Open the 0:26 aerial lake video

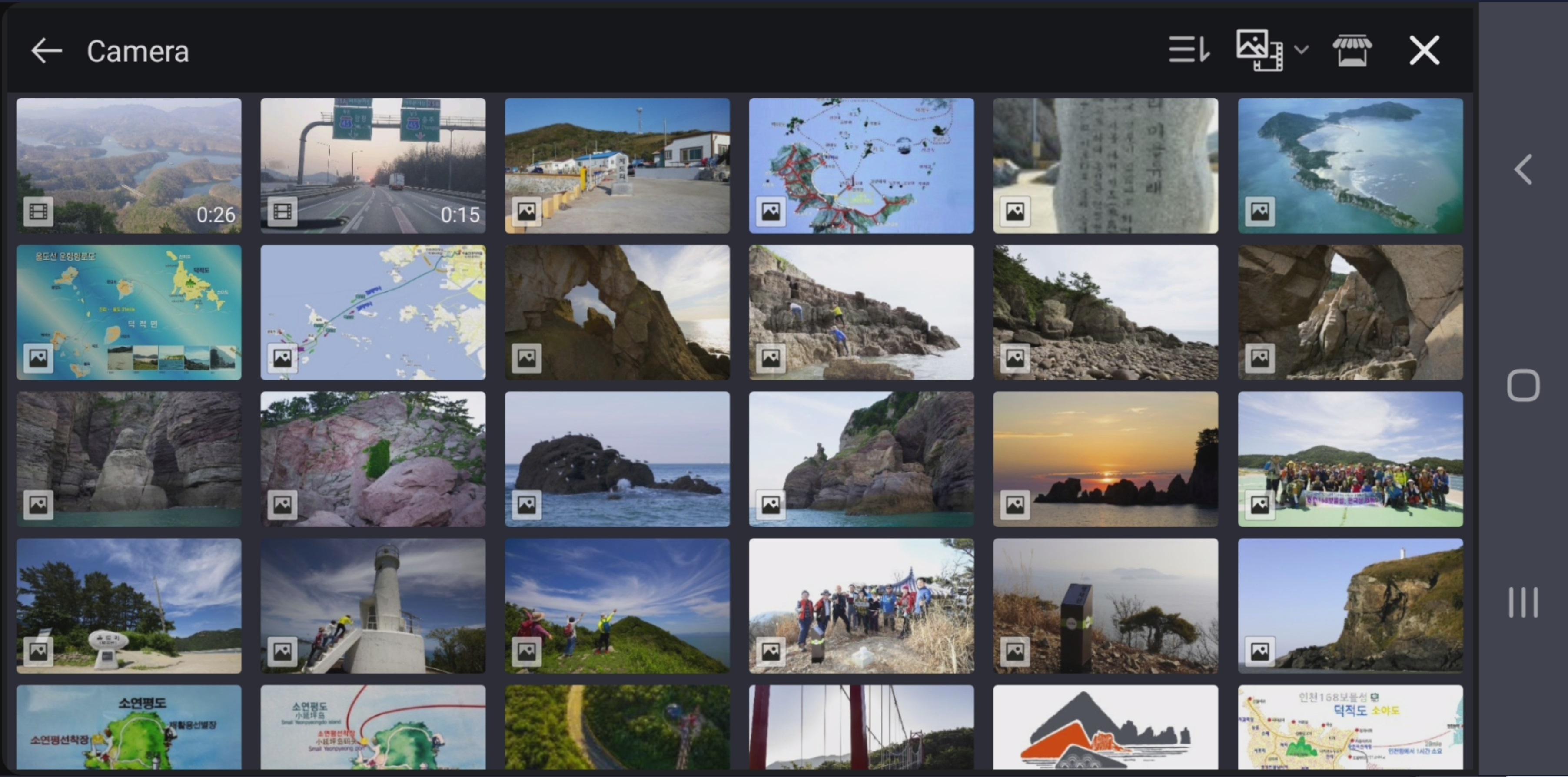tap(129, 165)
